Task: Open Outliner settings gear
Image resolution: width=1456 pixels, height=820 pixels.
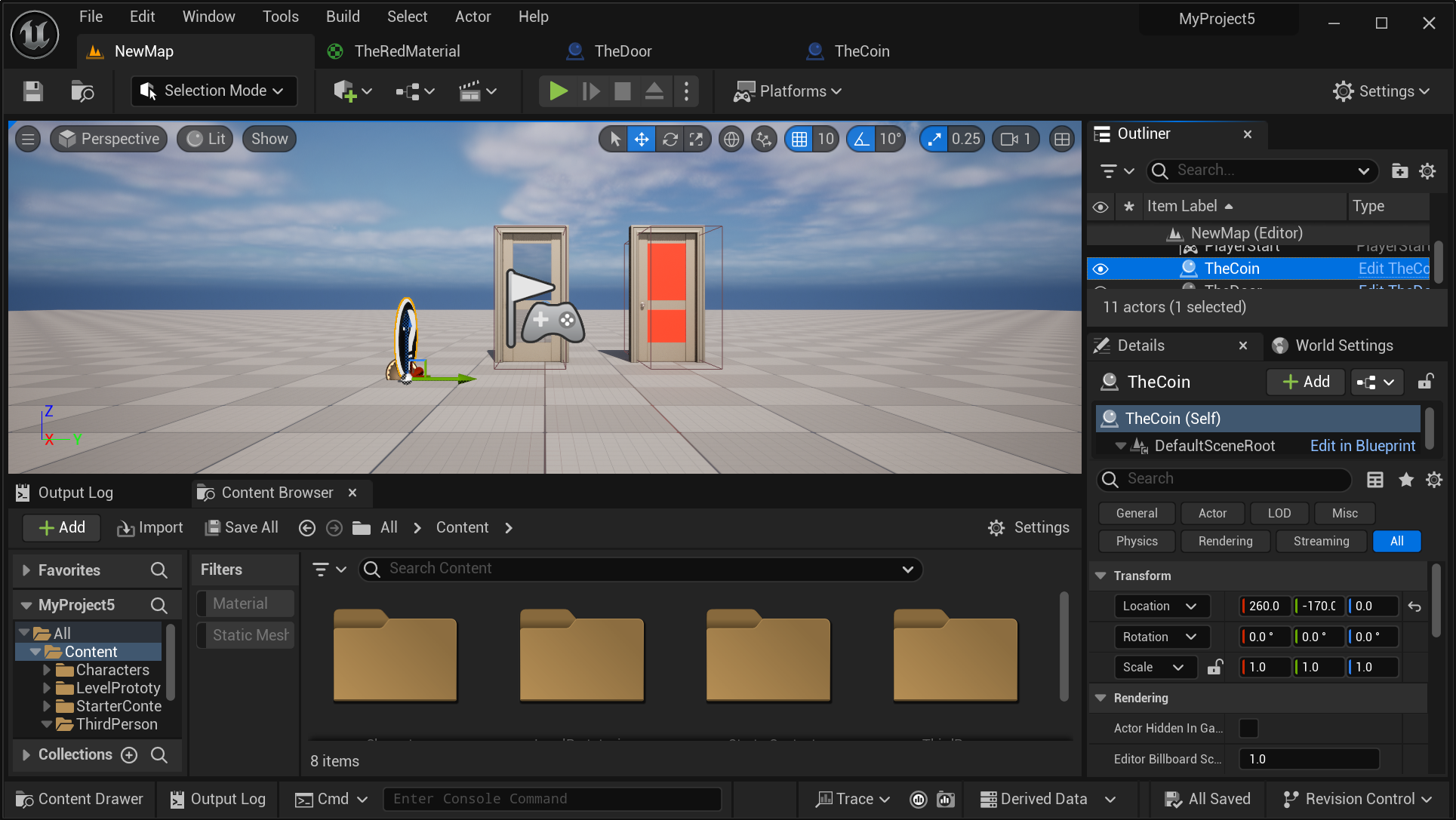Action: pos(1427,170)
